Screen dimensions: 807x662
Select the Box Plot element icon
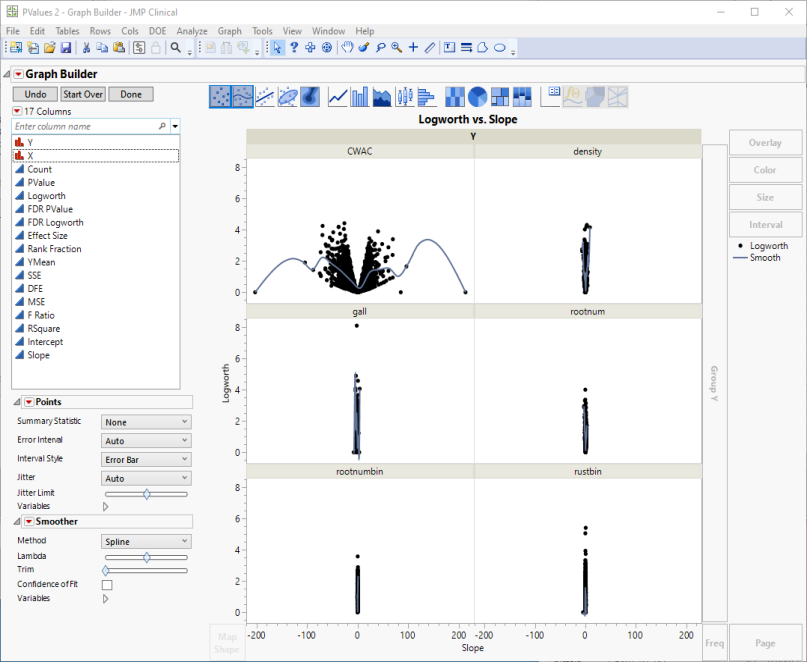(x=404, y=96)
